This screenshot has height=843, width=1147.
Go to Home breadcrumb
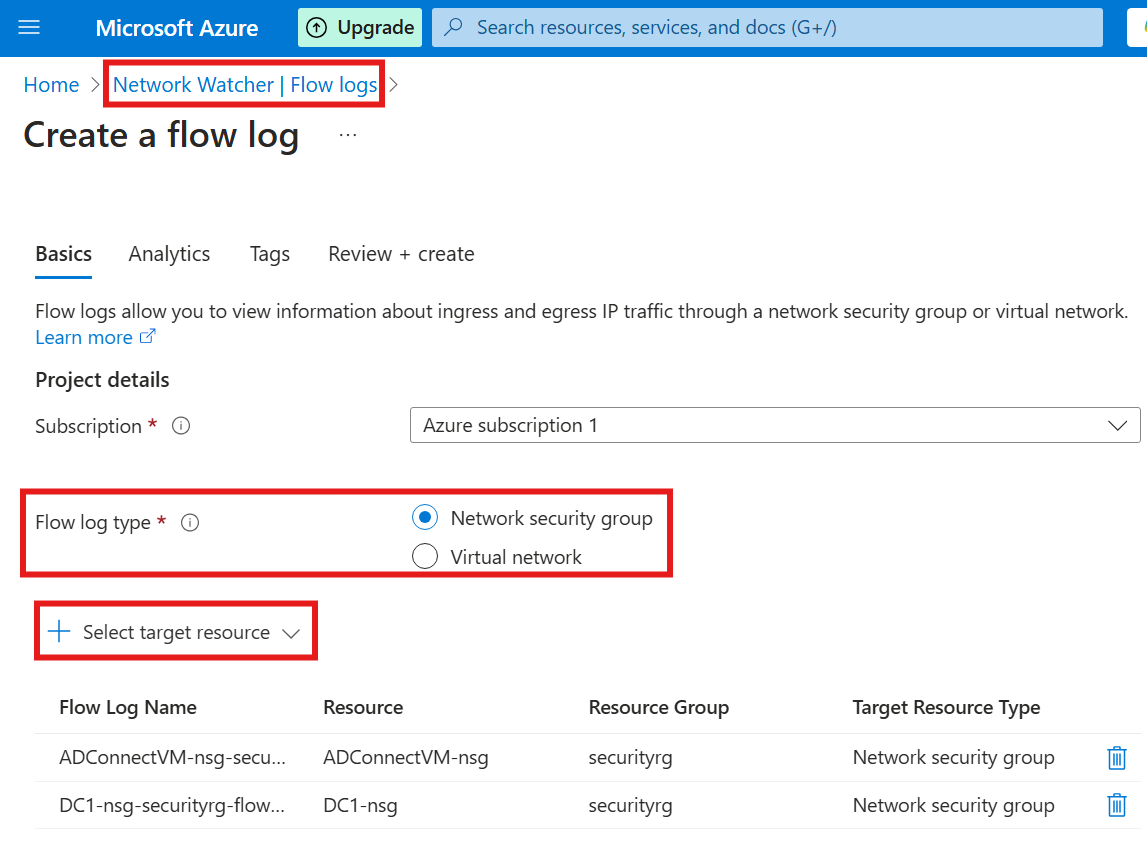(x=51, y=85)
